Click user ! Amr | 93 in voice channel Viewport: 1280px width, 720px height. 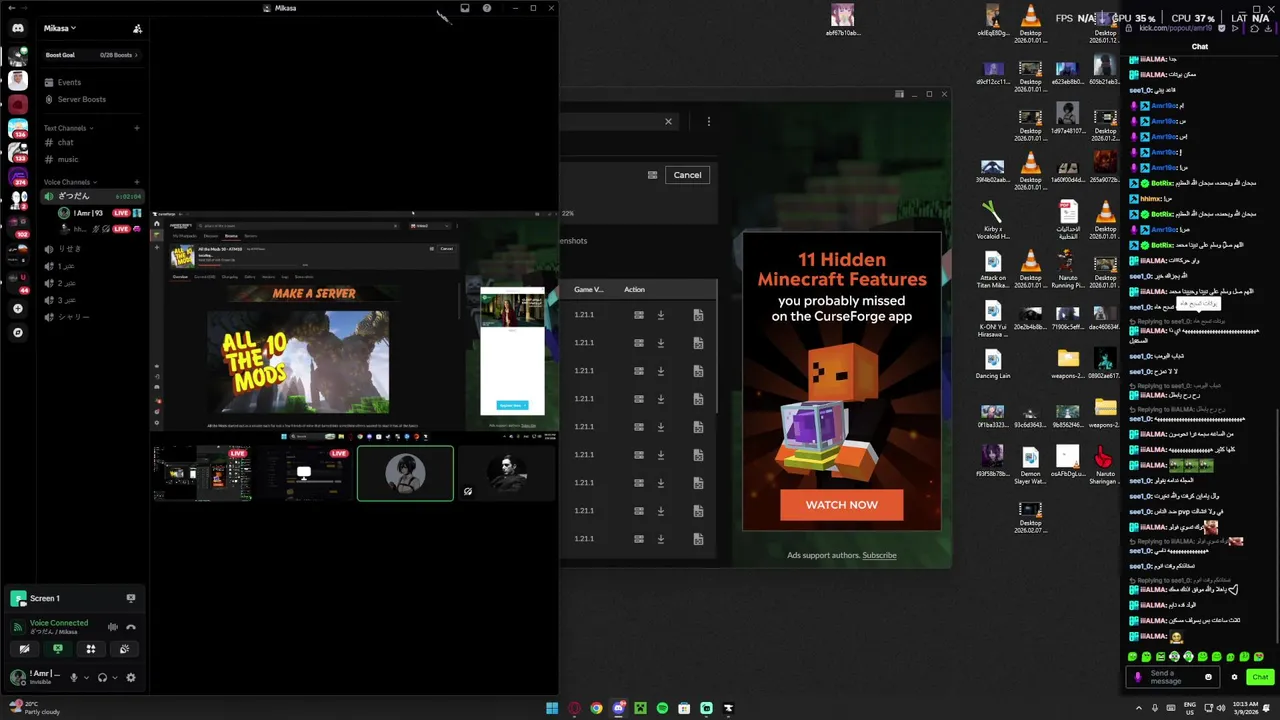click(88, 213)
